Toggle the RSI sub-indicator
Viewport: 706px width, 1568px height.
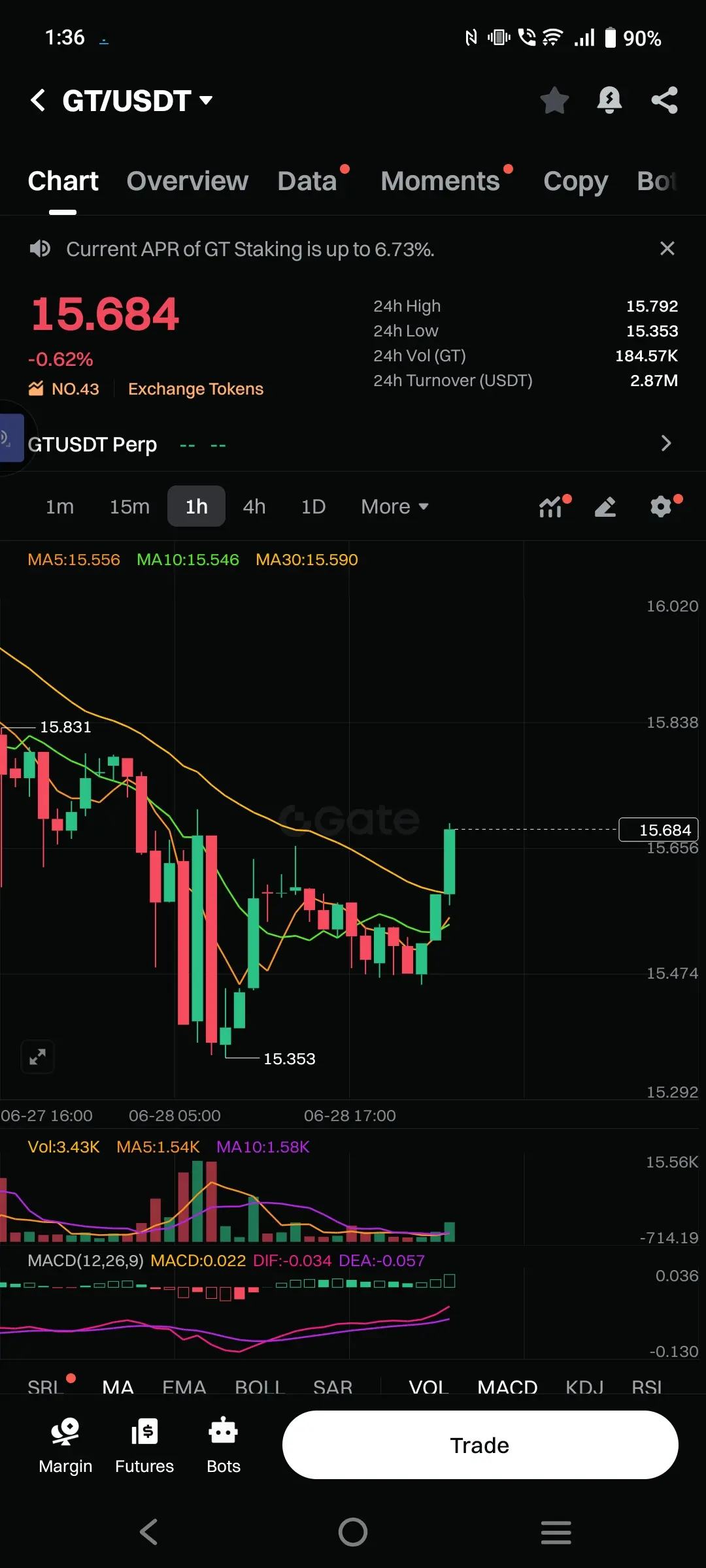point(647,1386)
